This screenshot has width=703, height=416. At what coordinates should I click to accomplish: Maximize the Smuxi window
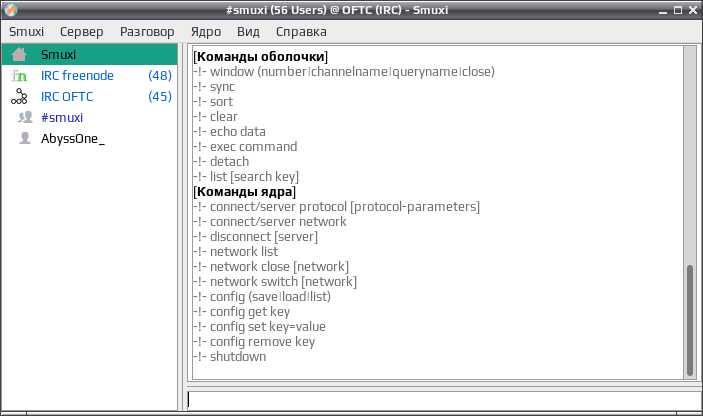[678, 10]
